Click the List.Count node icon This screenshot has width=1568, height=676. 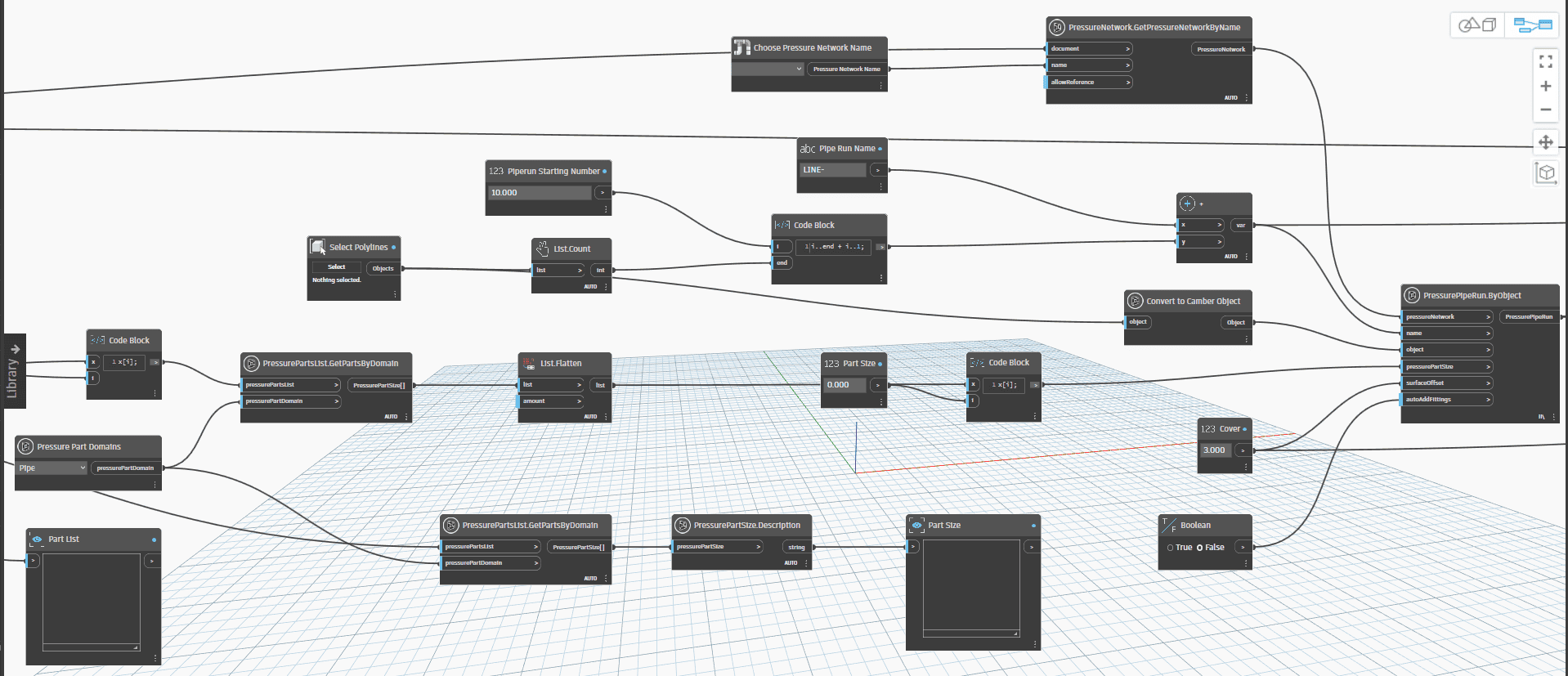point(542,248)
